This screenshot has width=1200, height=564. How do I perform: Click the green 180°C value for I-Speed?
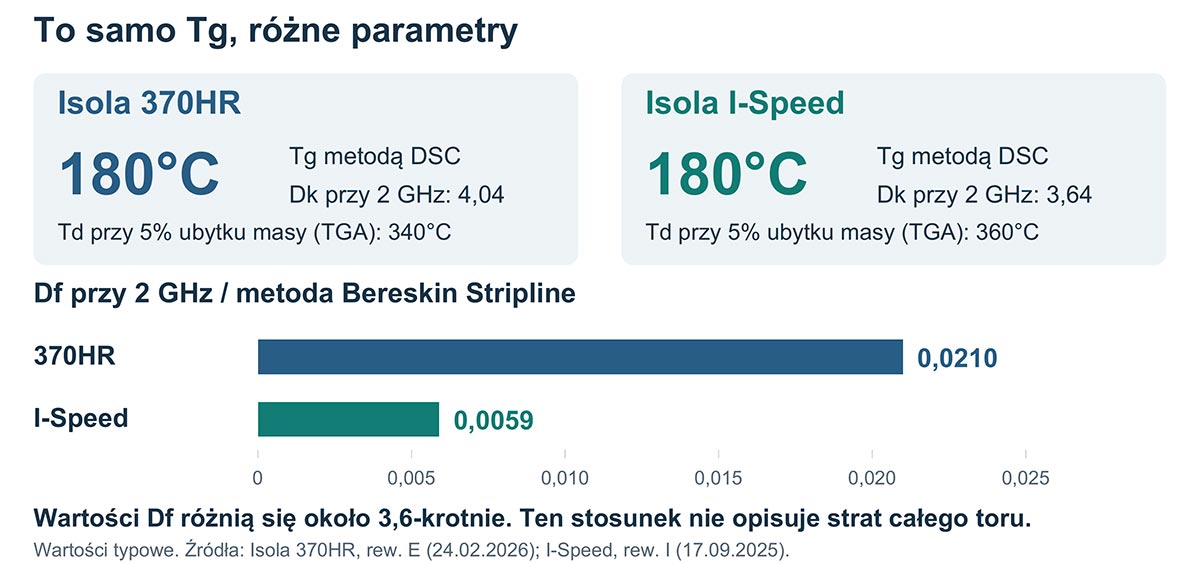727,173
